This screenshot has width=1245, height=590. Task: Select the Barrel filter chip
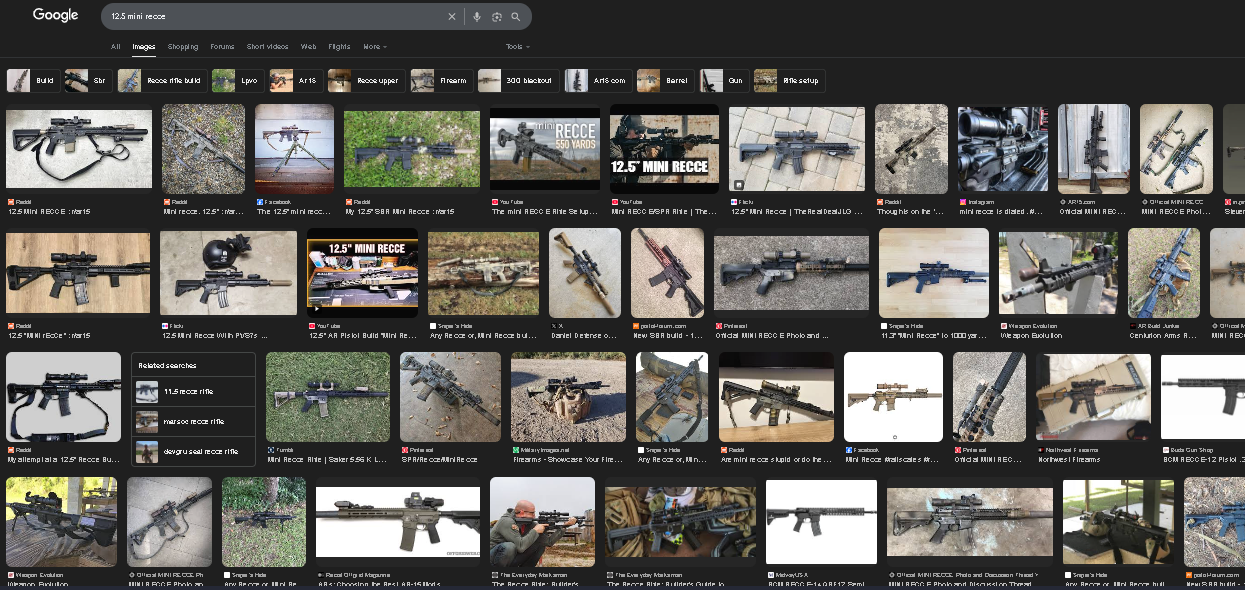tap(664, 81)
